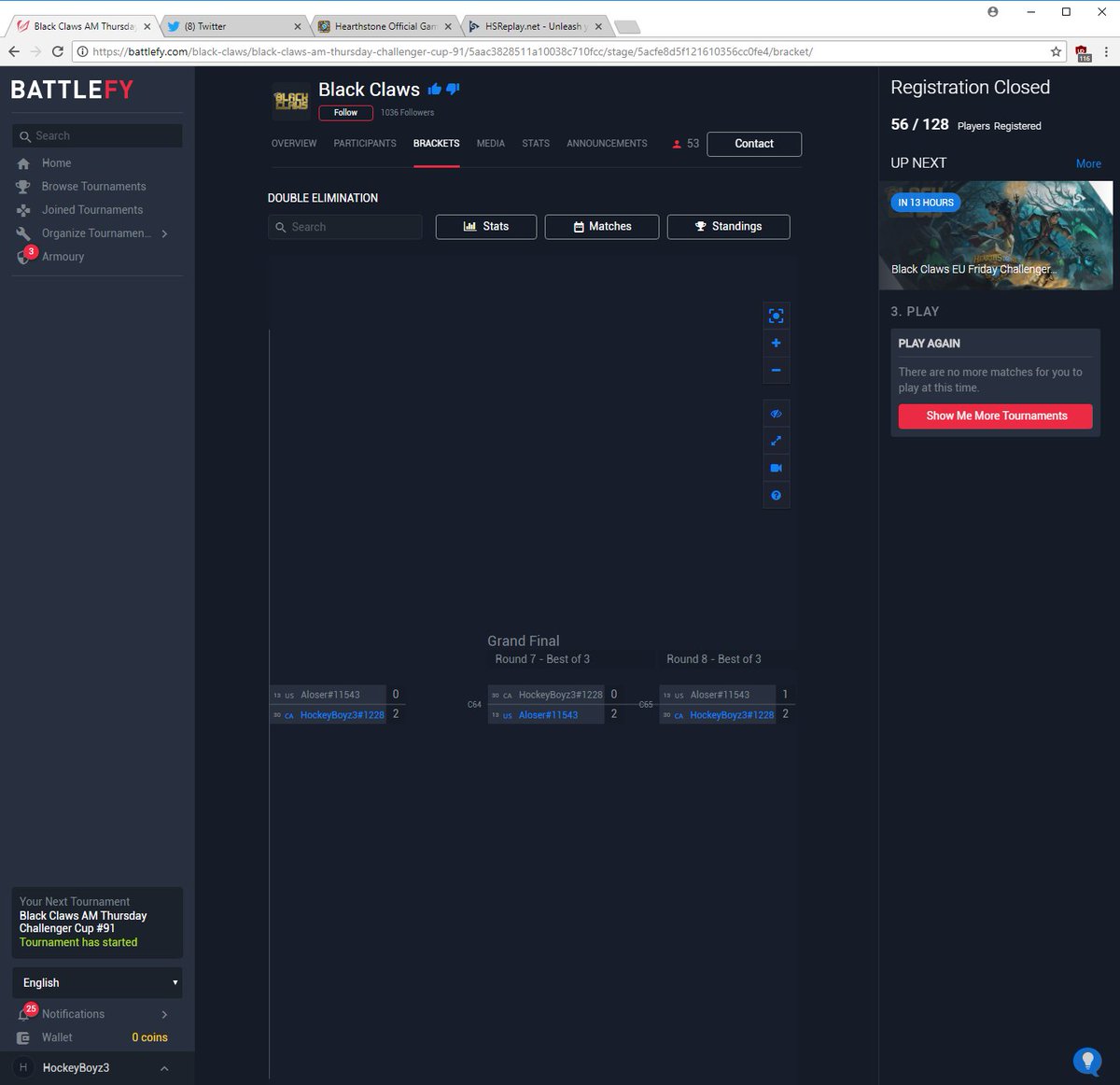Image resolution: width=1120 pixels, height=1085 pixels.
Task: Click the Contact button
Action: (x=754, y=144)
